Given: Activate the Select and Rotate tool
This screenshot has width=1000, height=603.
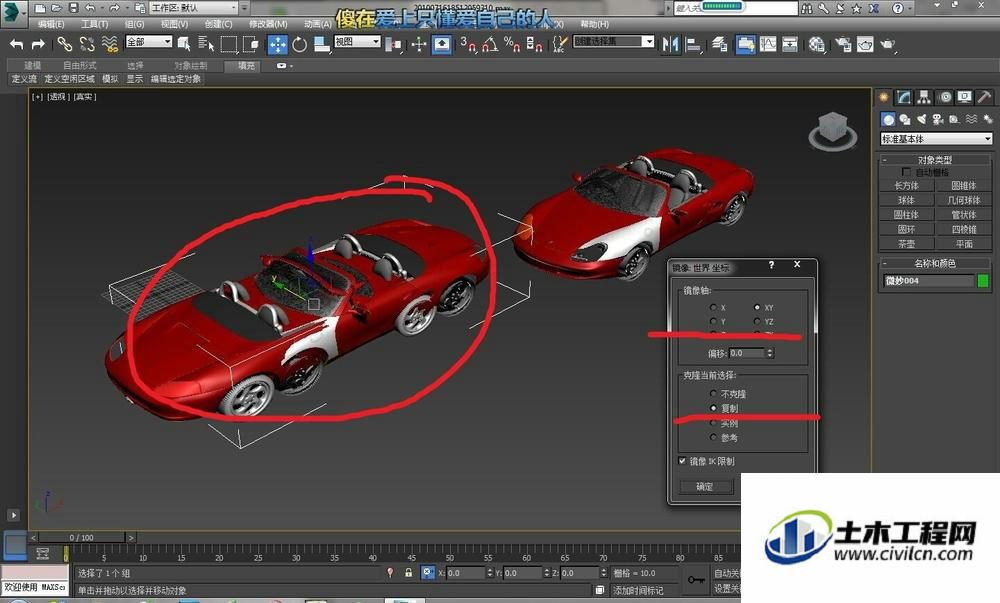Looking at the screenshot, I should [x=300, y=44].
